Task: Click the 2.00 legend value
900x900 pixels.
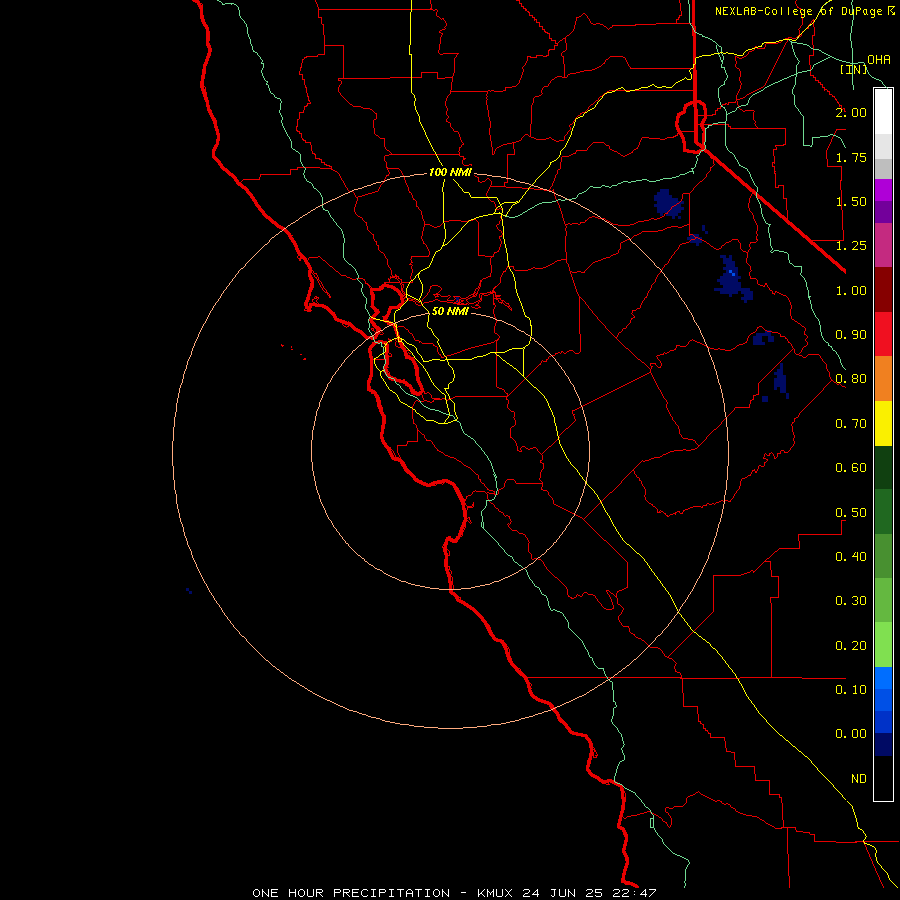Action: pos(851,112)
